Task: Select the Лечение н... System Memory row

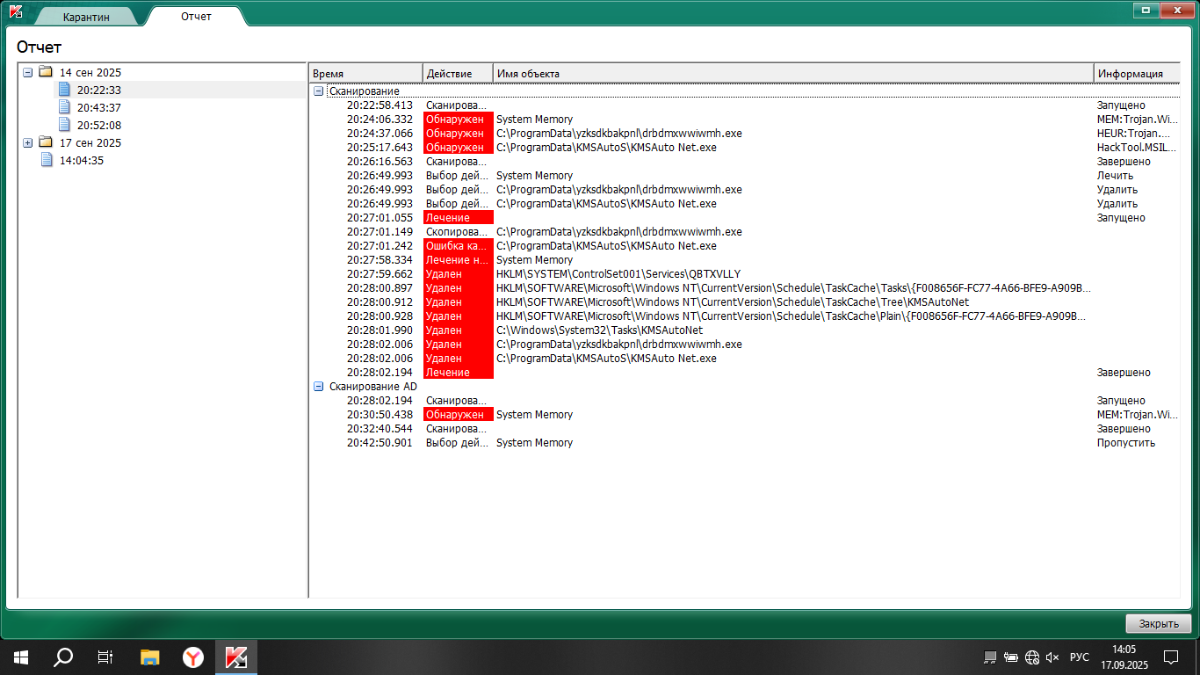Action: 744,259
